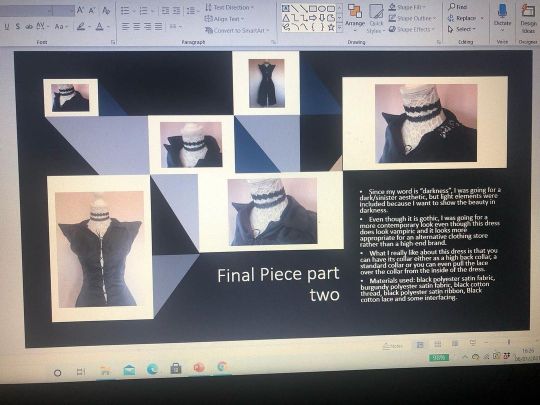Viewport: 540px width, 405px height.
Task: Click the Numbering list icon
Action: click(x=144, y=11)
